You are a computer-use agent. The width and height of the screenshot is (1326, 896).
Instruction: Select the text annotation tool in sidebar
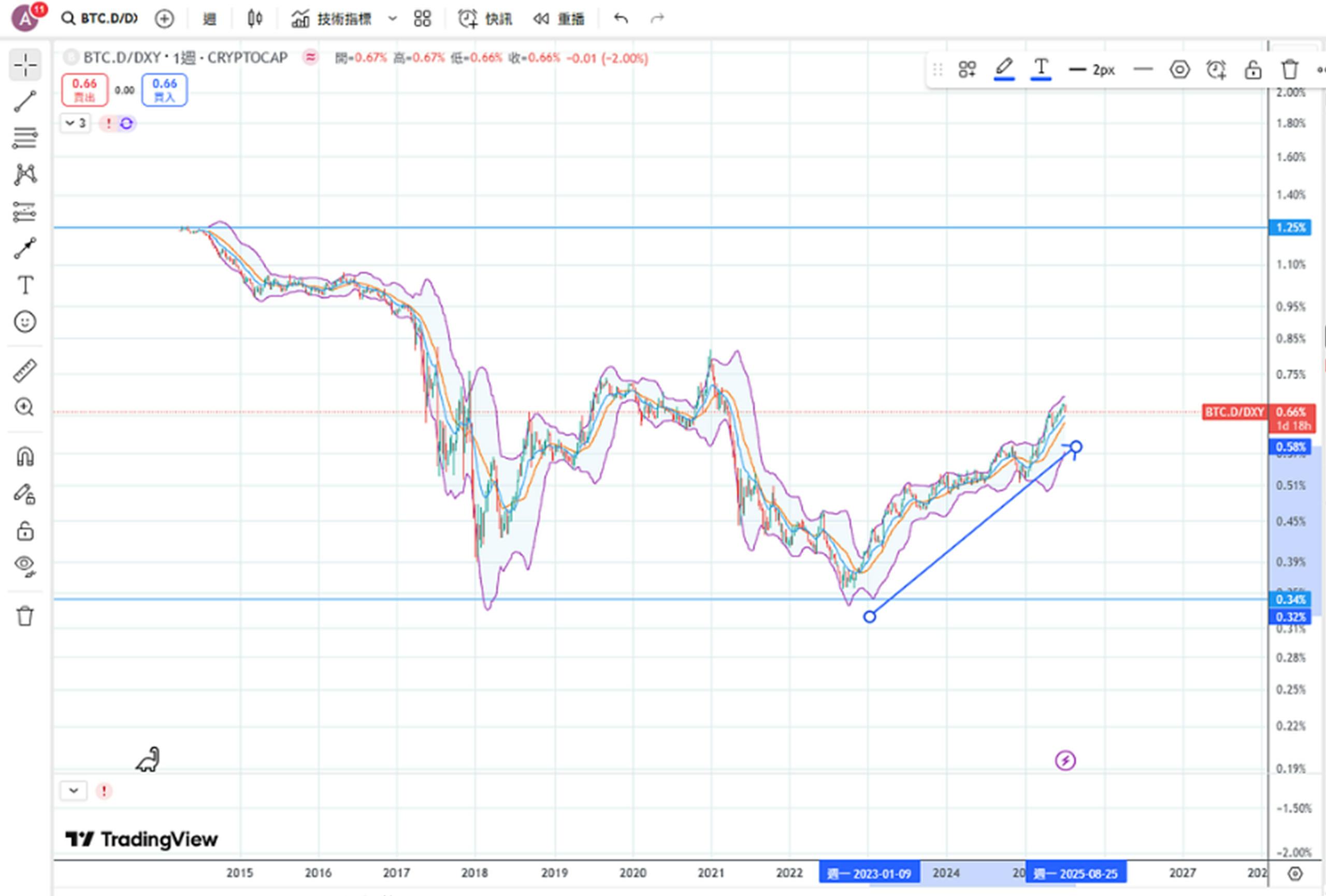[x=25, y=285]
